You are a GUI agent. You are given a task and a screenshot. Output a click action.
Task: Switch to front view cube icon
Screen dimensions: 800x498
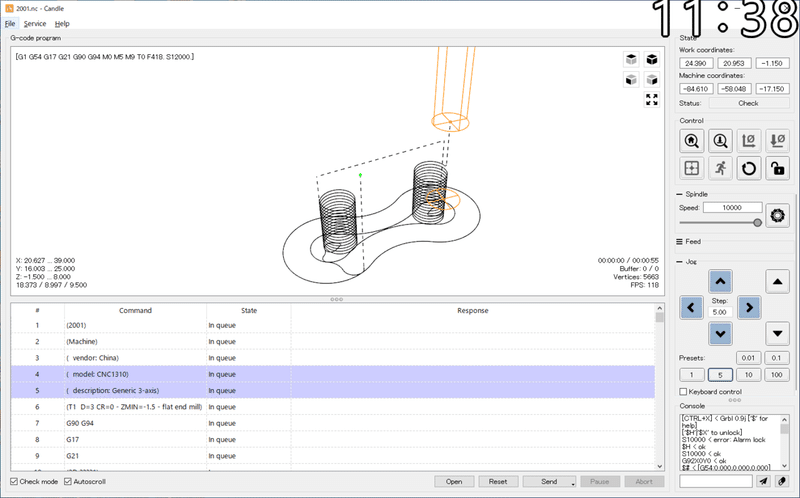631,80
